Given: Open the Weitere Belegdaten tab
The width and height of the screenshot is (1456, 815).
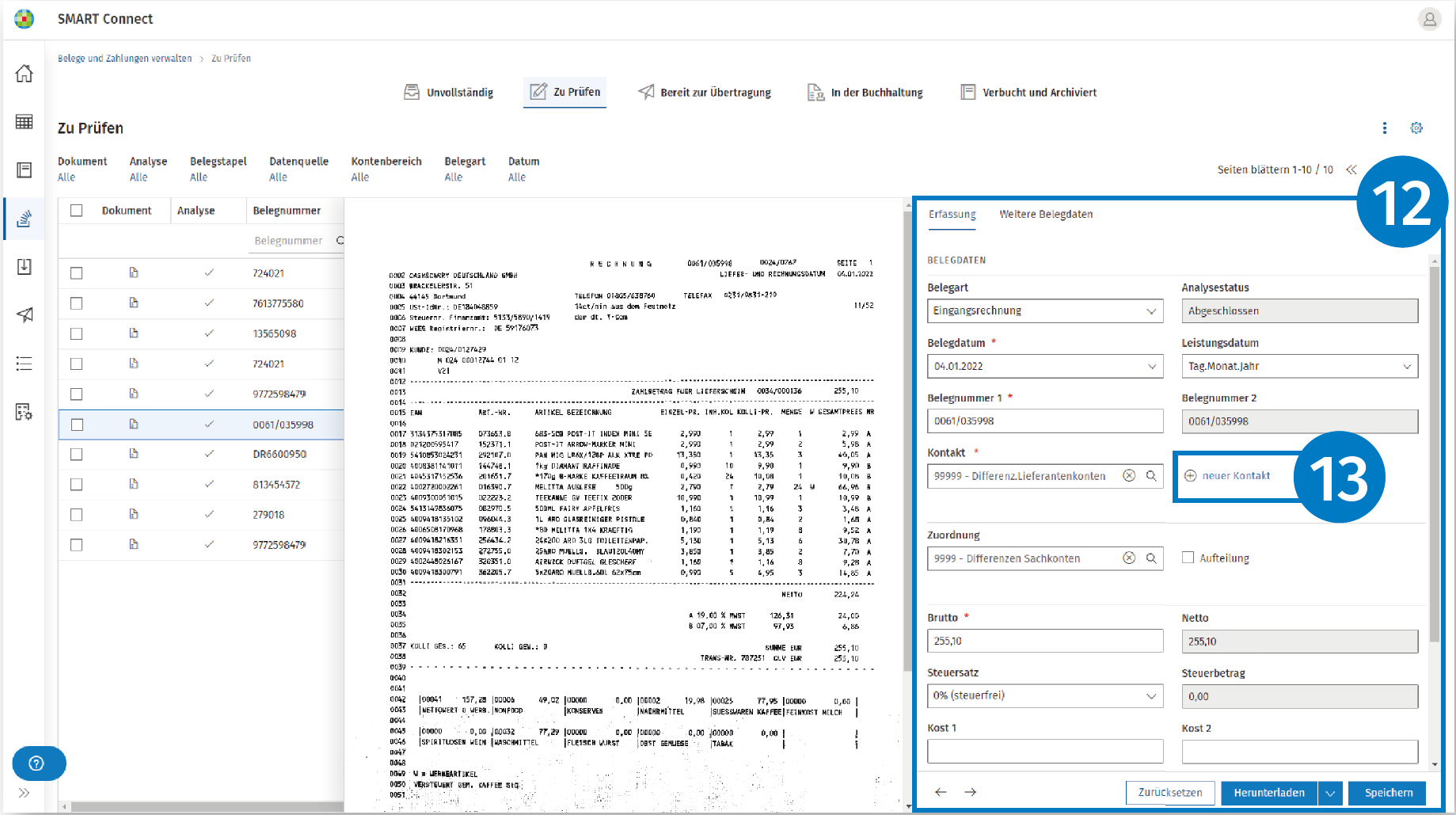Looking at the screenshot, I should point(1046,214).
